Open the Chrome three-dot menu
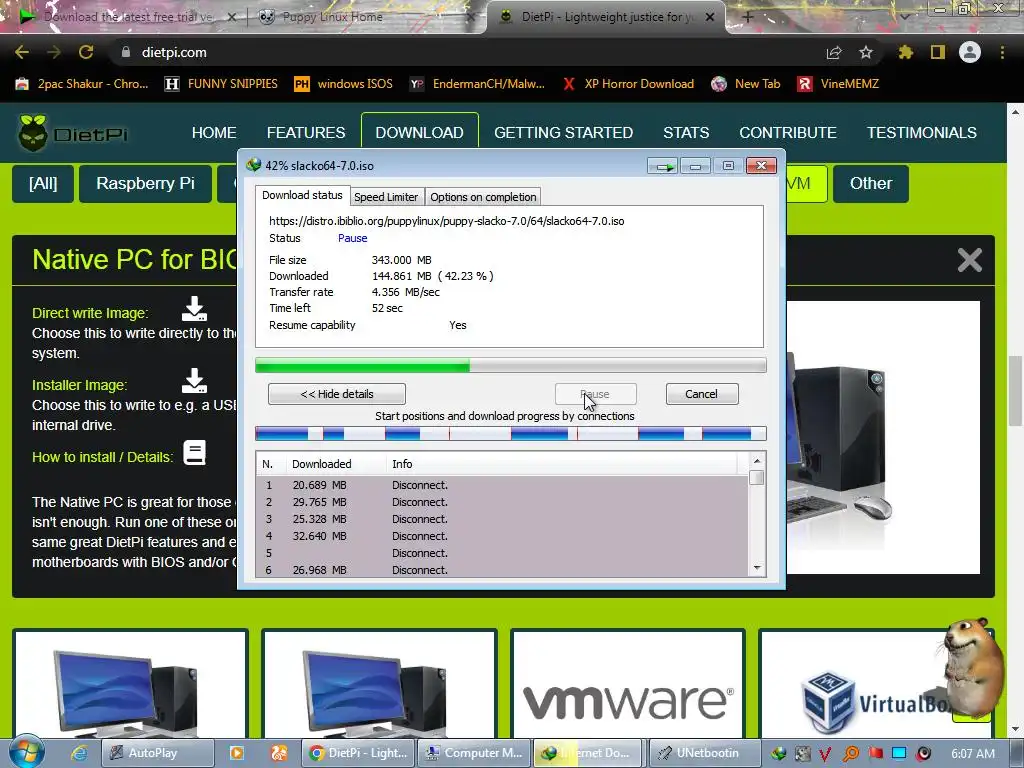 1002,52
